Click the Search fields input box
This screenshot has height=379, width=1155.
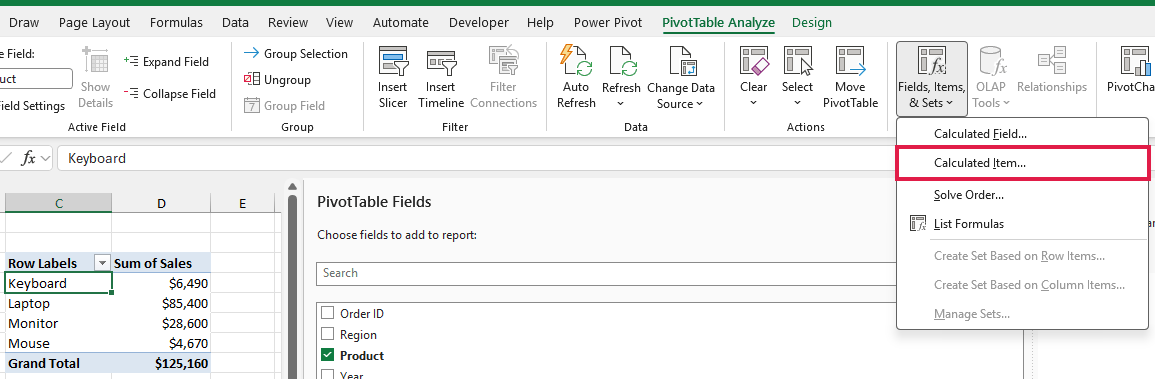tap(605, 273)
